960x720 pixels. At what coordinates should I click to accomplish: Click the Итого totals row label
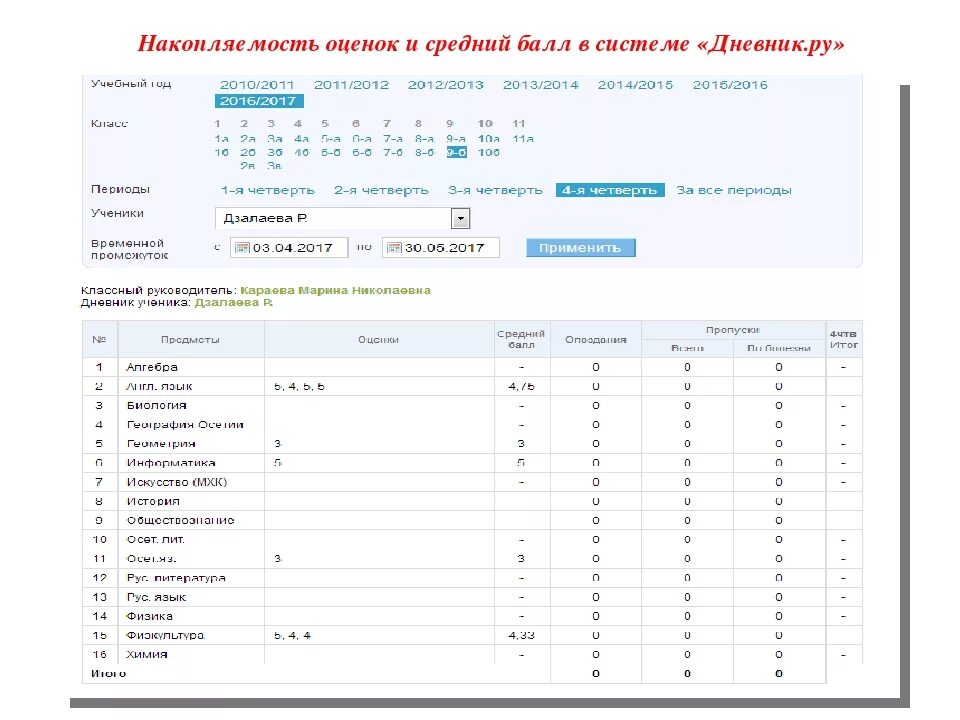click(108, 673)
